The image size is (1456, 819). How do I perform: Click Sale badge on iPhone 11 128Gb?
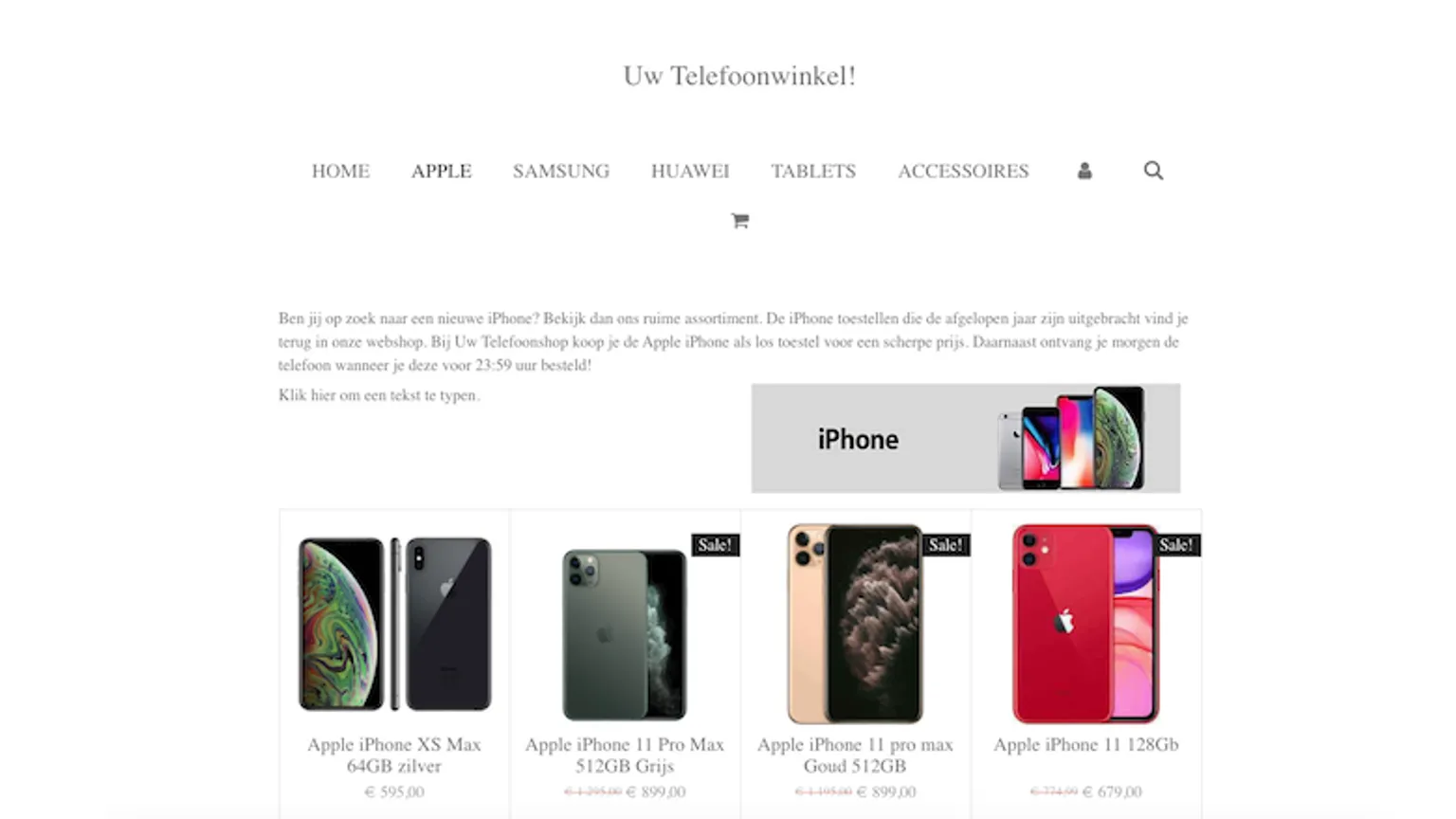click(1176, 545)
